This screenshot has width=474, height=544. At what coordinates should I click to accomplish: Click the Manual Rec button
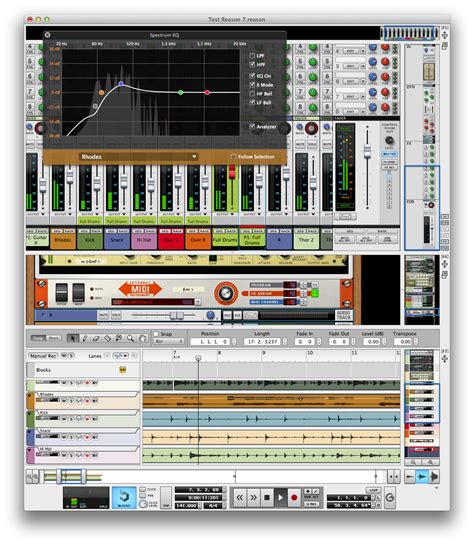(x=43, y=356)
